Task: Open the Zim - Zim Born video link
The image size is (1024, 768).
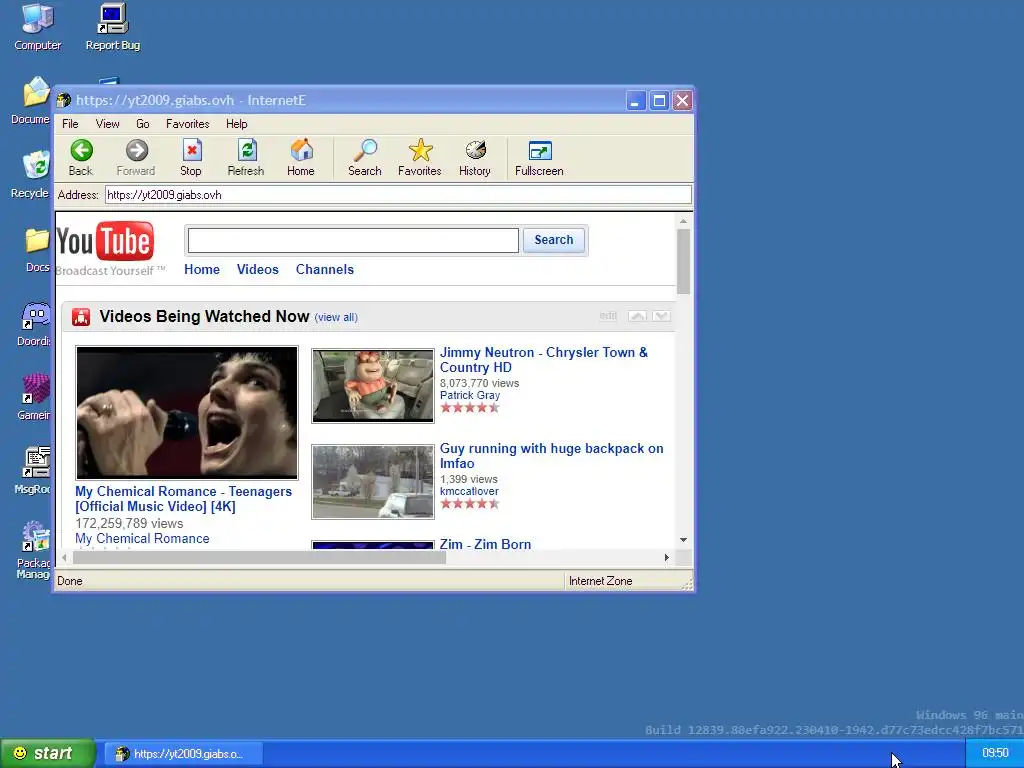Action: [485, 543]
